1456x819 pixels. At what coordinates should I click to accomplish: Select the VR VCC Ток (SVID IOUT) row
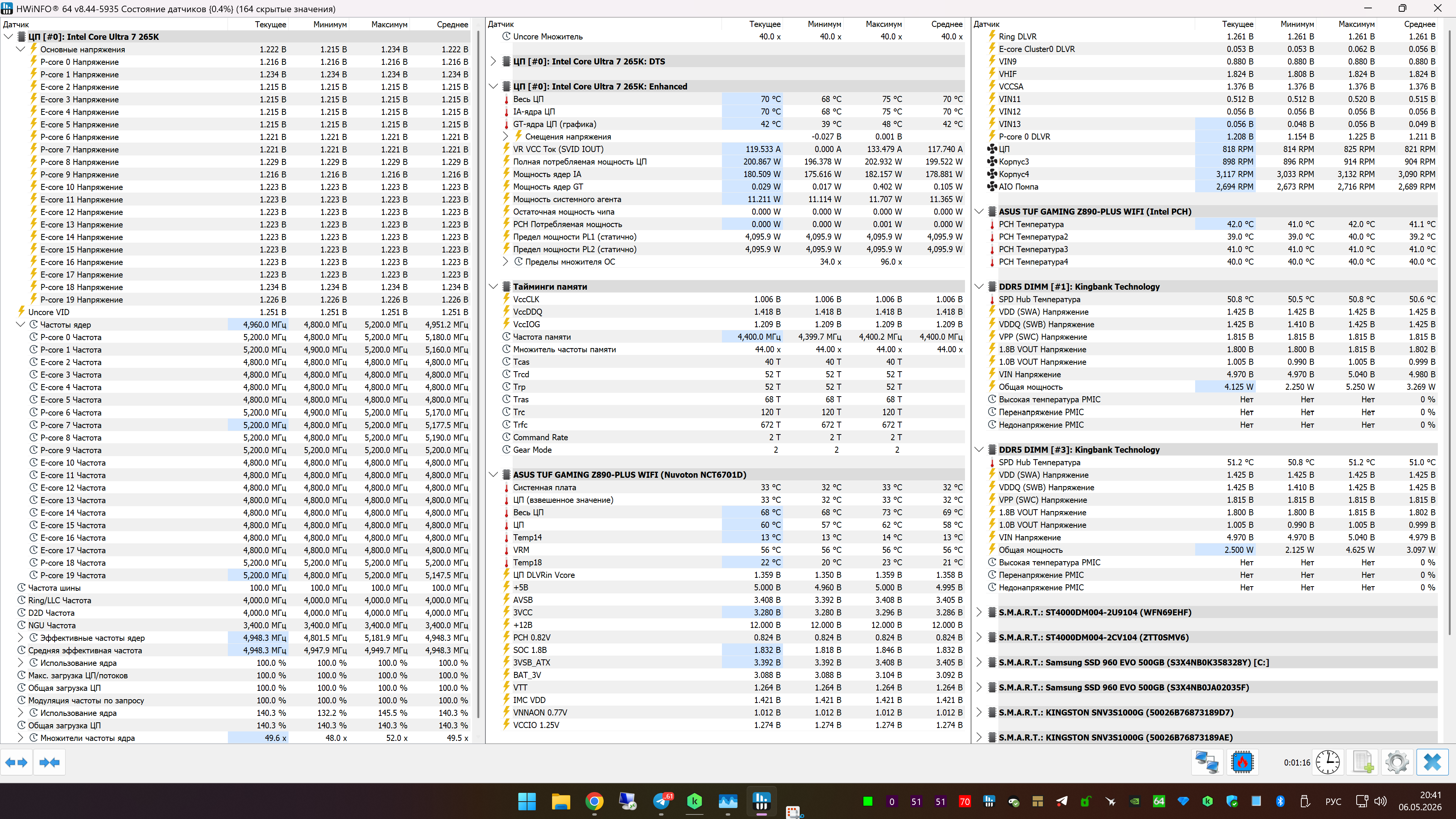pos(726,149)
